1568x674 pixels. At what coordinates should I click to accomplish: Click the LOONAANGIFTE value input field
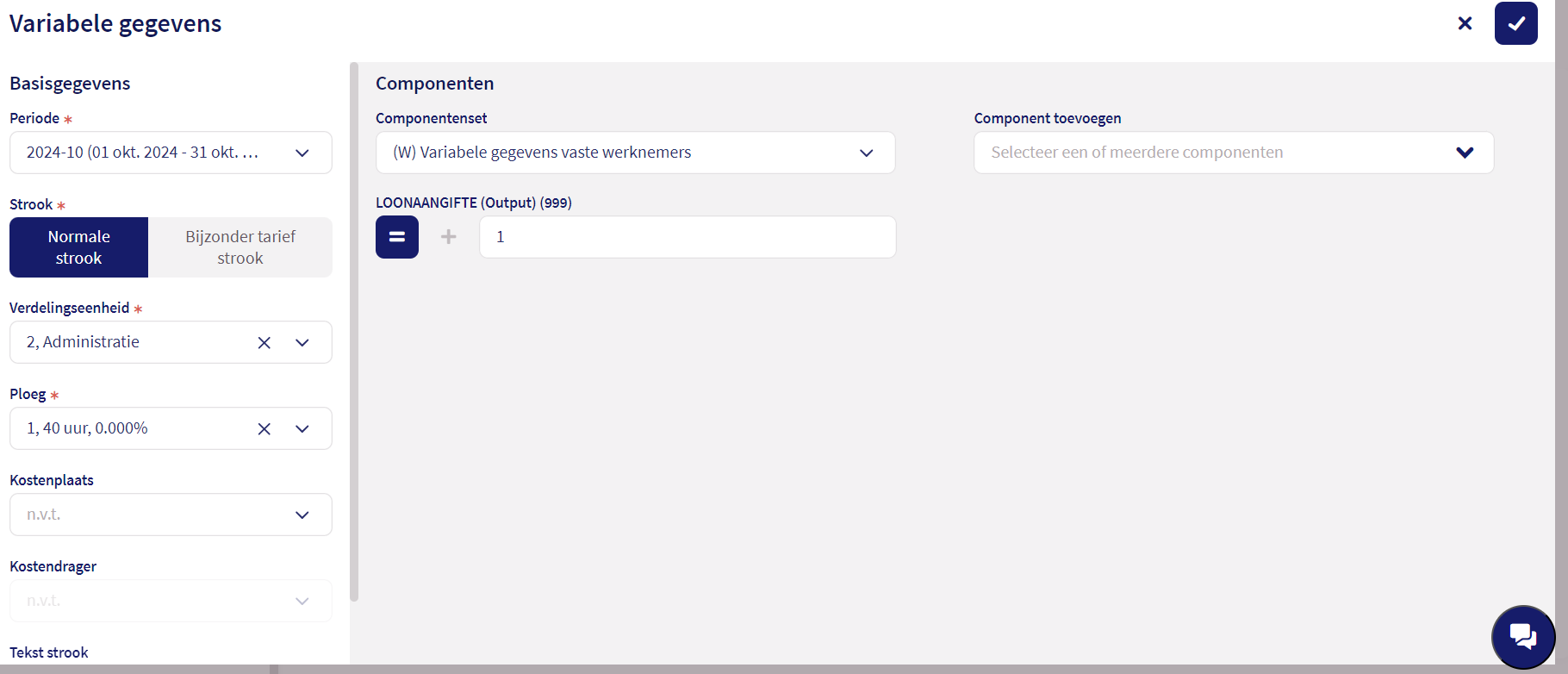(687, 237)
